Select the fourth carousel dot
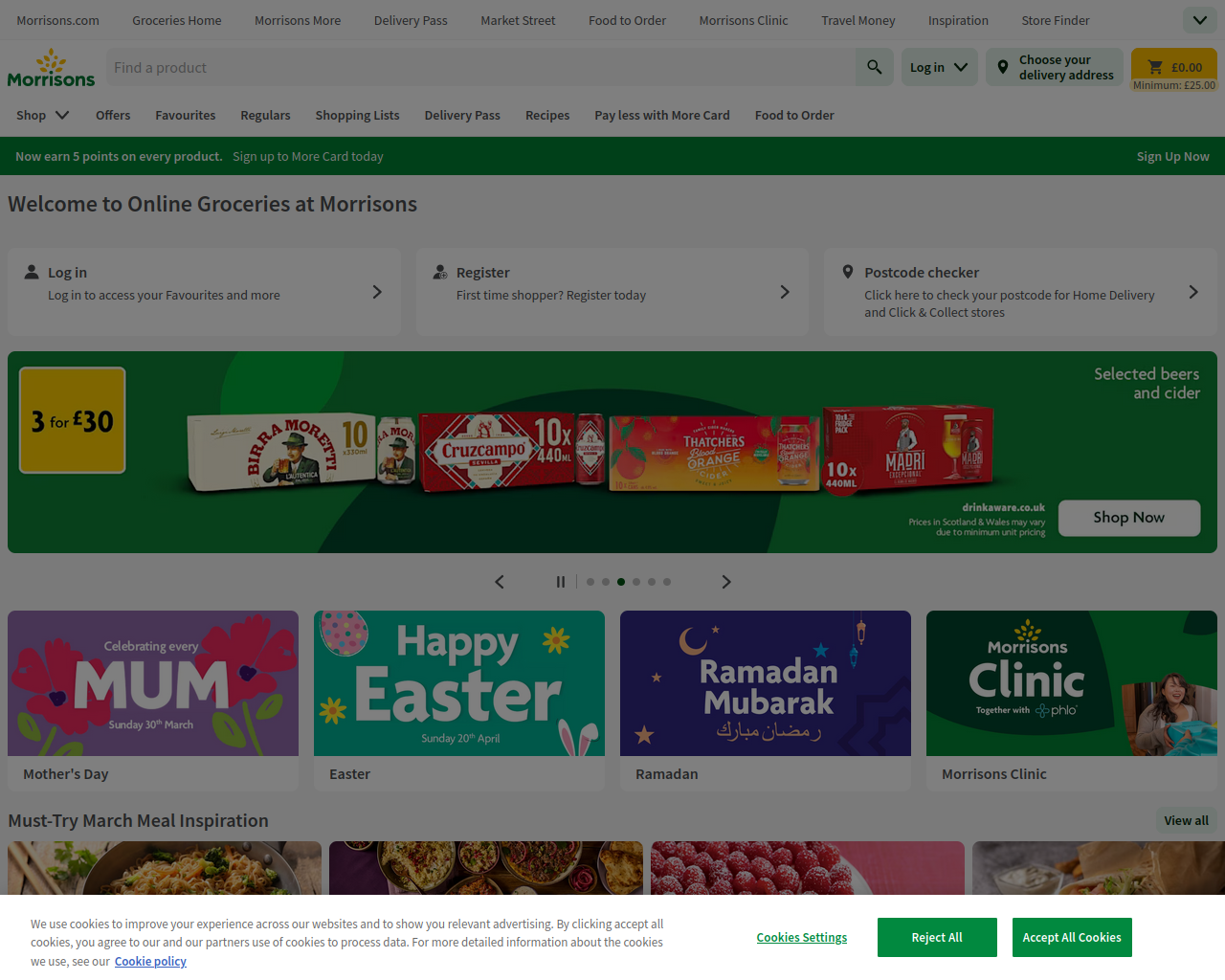Screen dimensions: 1225x980 click(636, 582)
